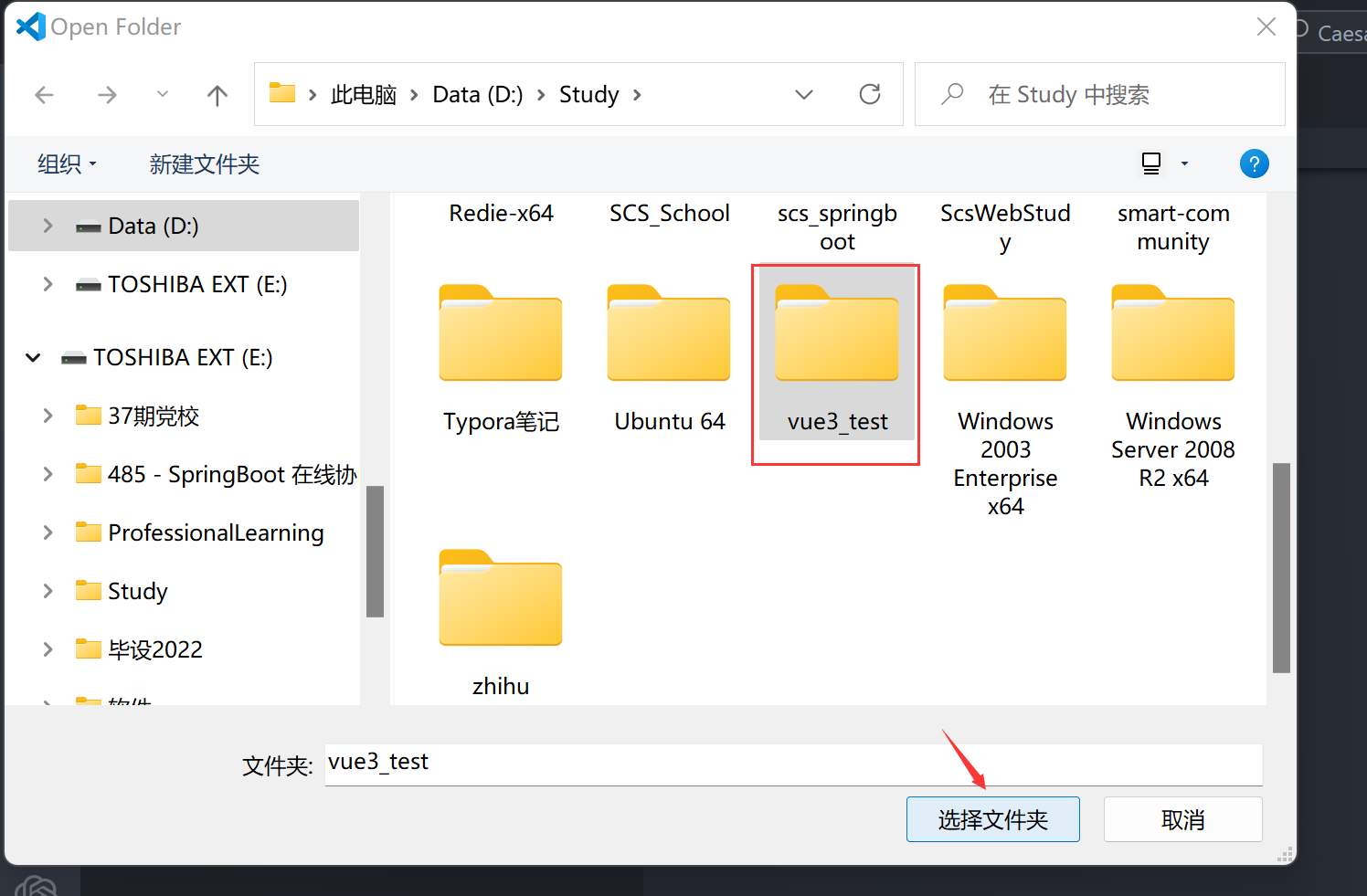Select the Windows 2003 Enterprise x64 folder
The width and height of the screenshot is (1367, 896).
point(1005,333)
